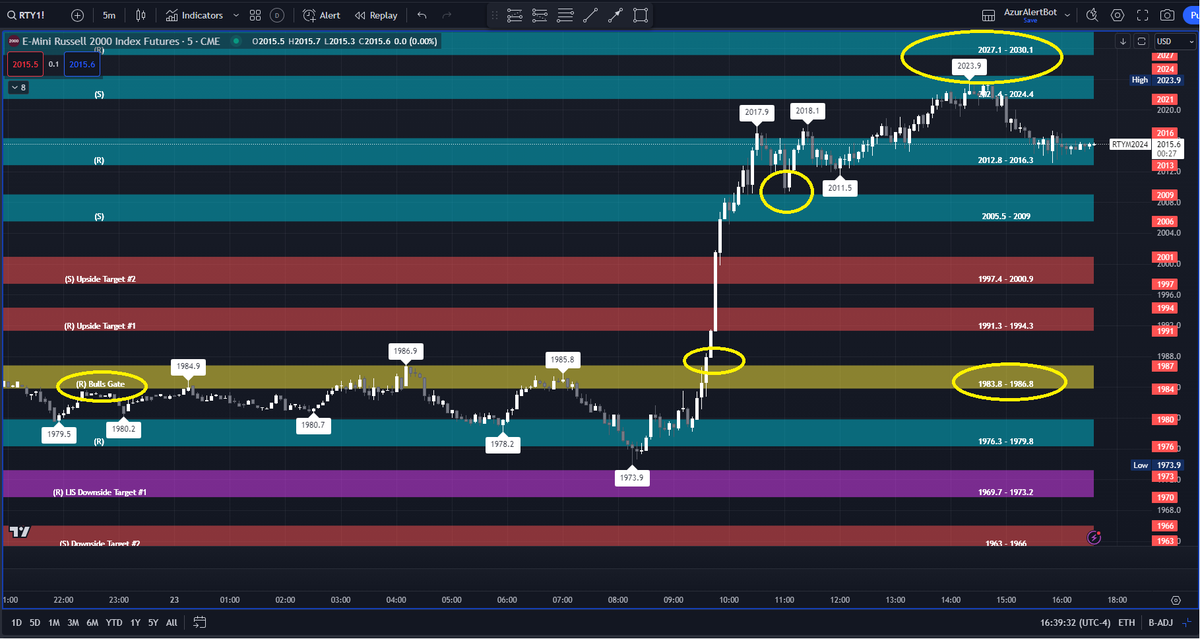Image resolution: width=1200 pixels, height=639 pixels.
Task: Open the Indicators dialog
Action: point(195,15)
